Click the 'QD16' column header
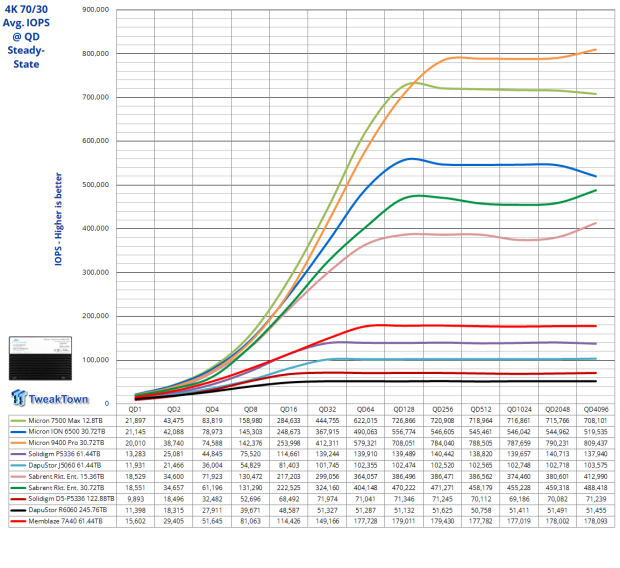 [x=289, y=409]
